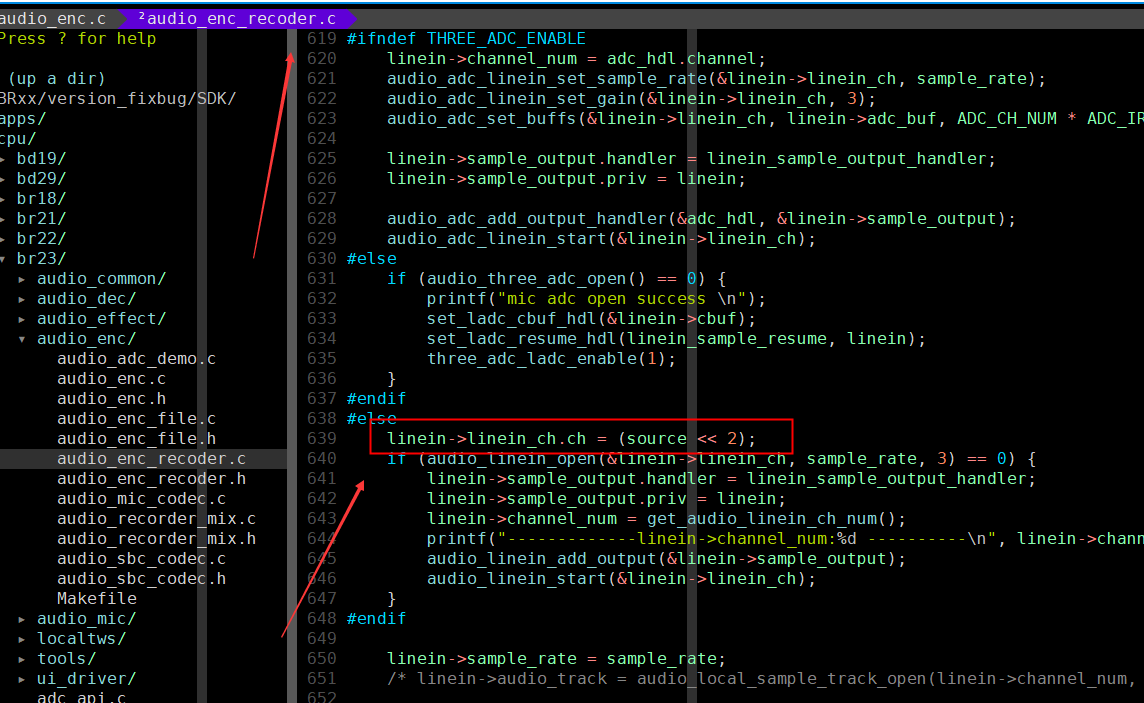Image resolution: width=1144 pixels, height=703 pixels.
Task: Open audio_adc_demo.c in the file tree
Action: [136, 359]
